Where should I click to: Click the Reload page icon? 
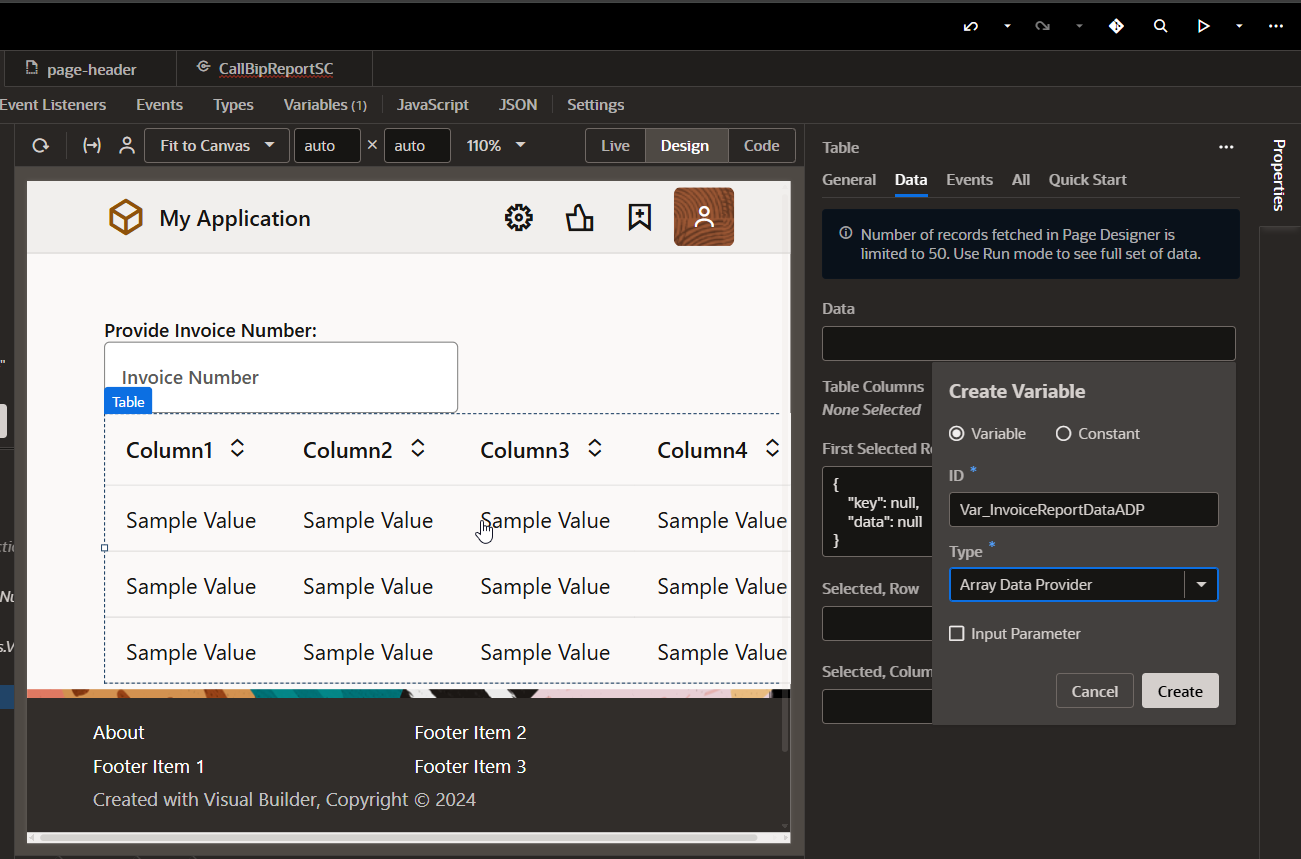(40, 145)
